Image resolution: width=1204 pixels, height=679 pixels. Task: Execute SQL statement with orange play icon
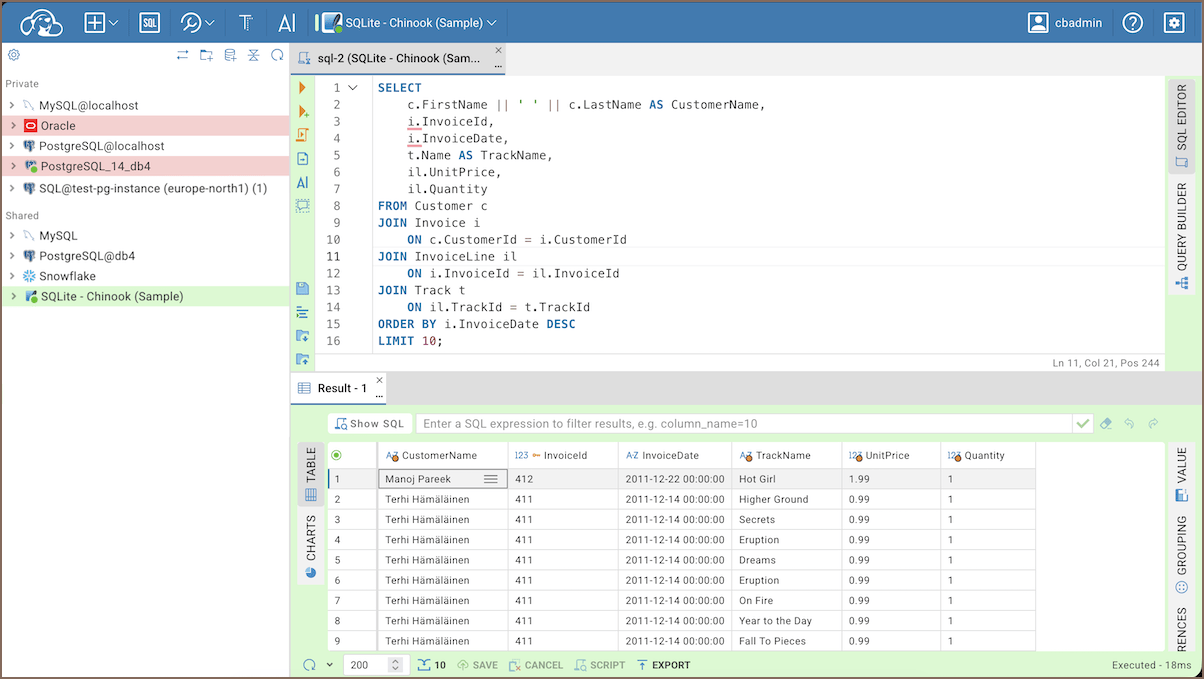tap(303, 88)
